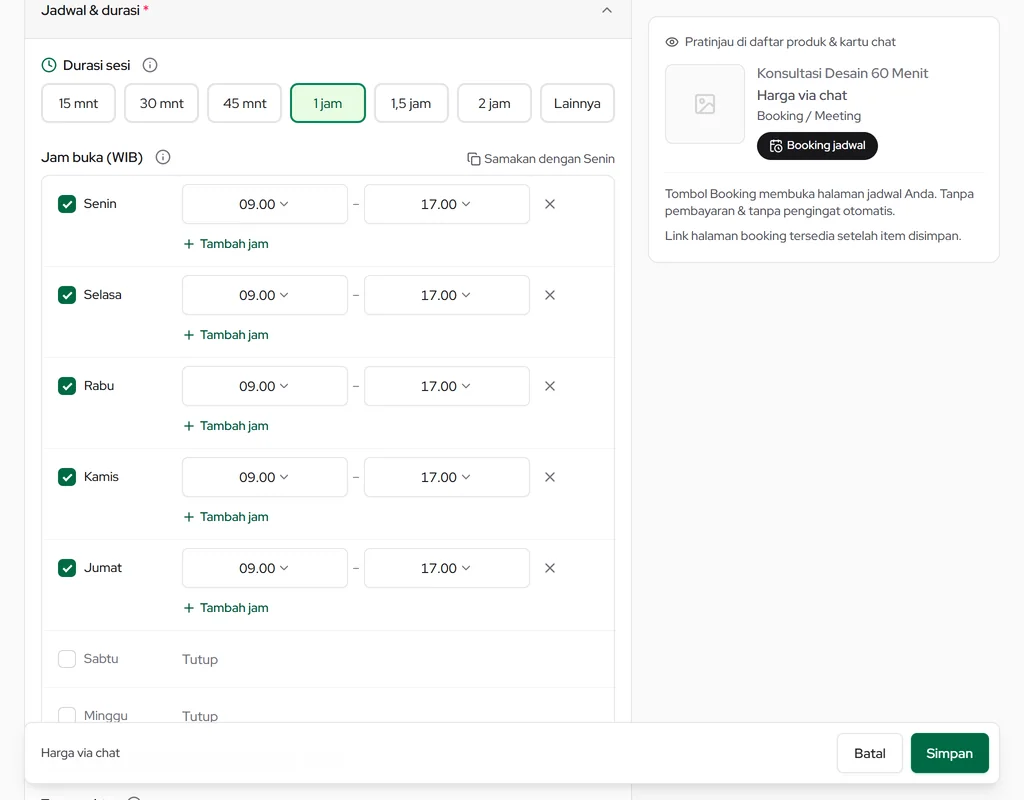Open the Jumat end time 17.00 dropdown
1024x800 pixels.
(447, 568)
